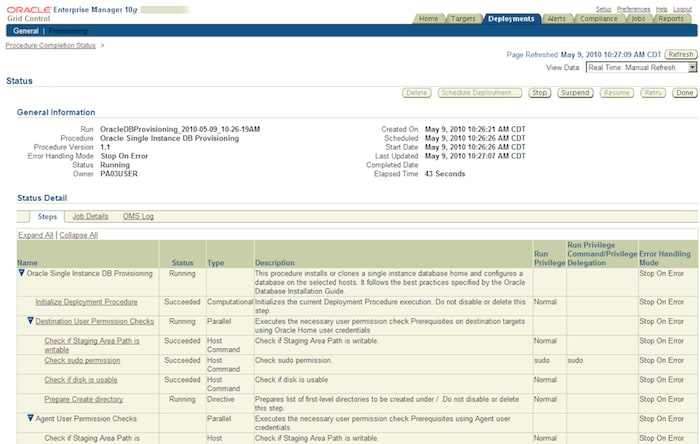Select the Steps tab
Viewport: 700px width, 444px height.
click(x=47, y=216)
